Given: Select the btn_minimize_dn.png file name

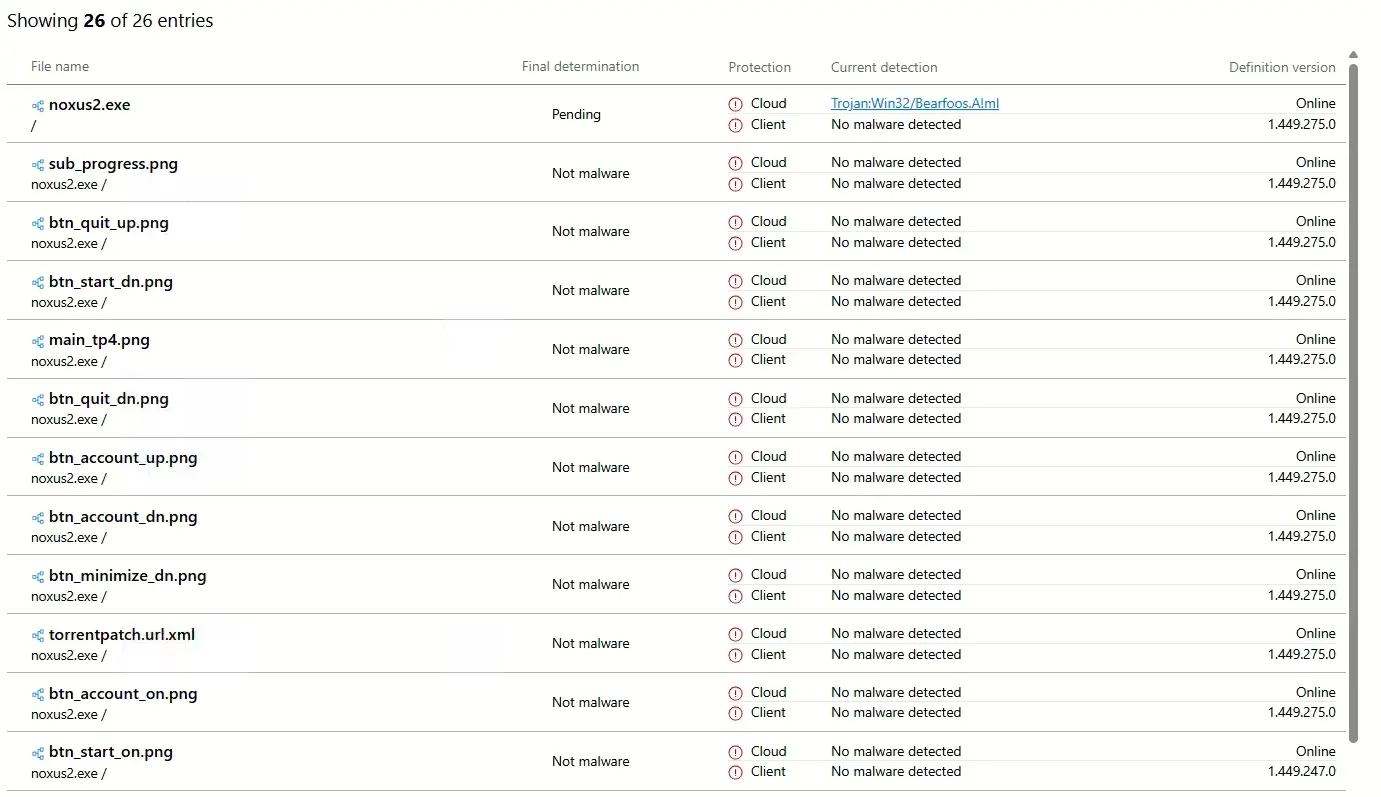Looking at the screenshot, I should 128,576.
